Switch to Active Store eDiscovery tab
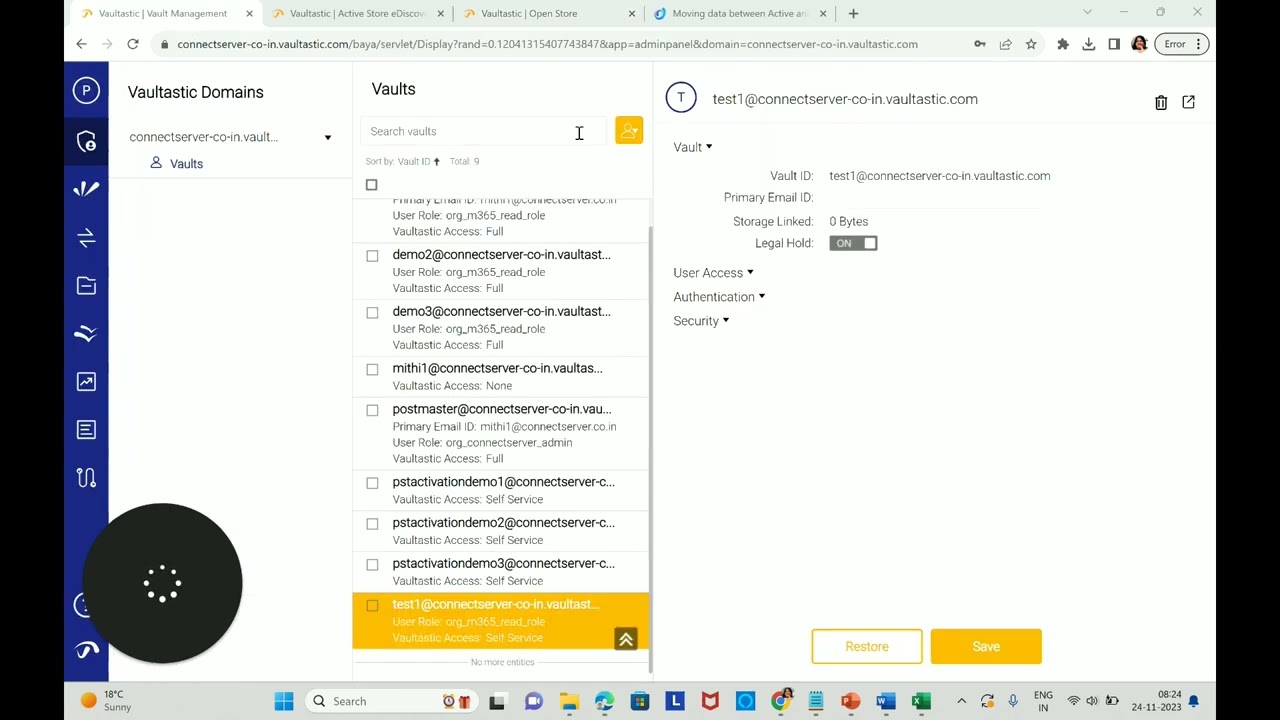 pos(357,14)
